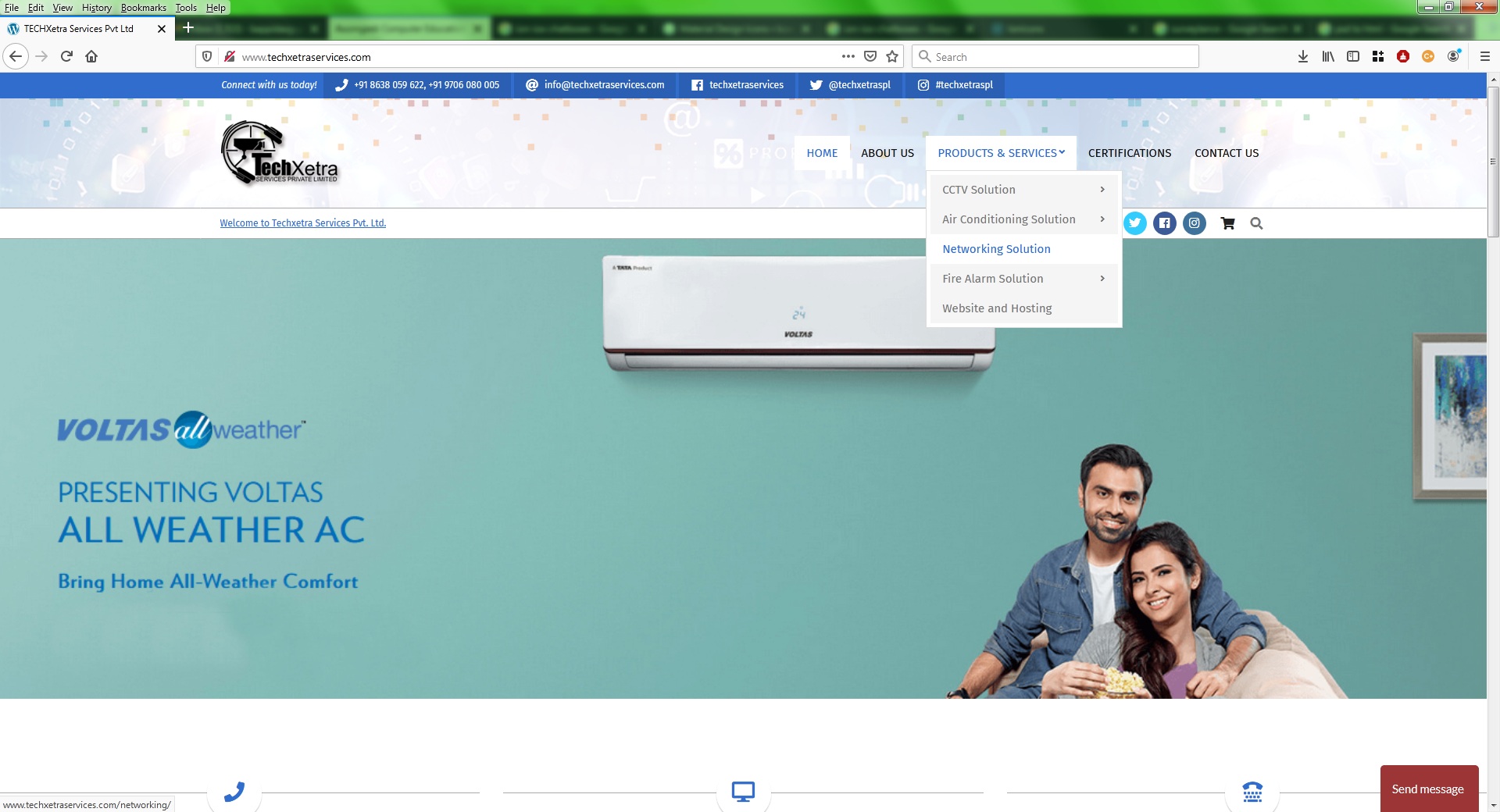The image size is (1500, 812).
Task: Open the Help menu
Action: [x=216, y=7]
